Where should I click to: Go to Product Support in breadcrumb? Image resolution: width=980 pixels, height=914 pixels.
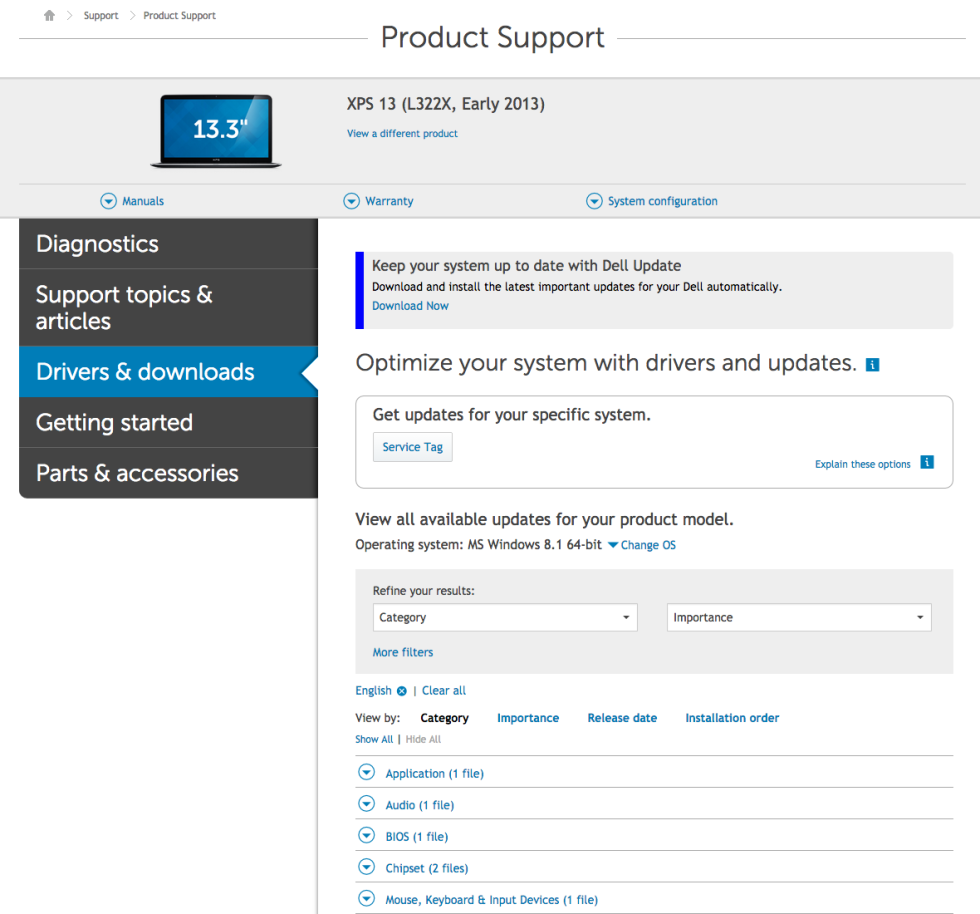tap(179, 16)
